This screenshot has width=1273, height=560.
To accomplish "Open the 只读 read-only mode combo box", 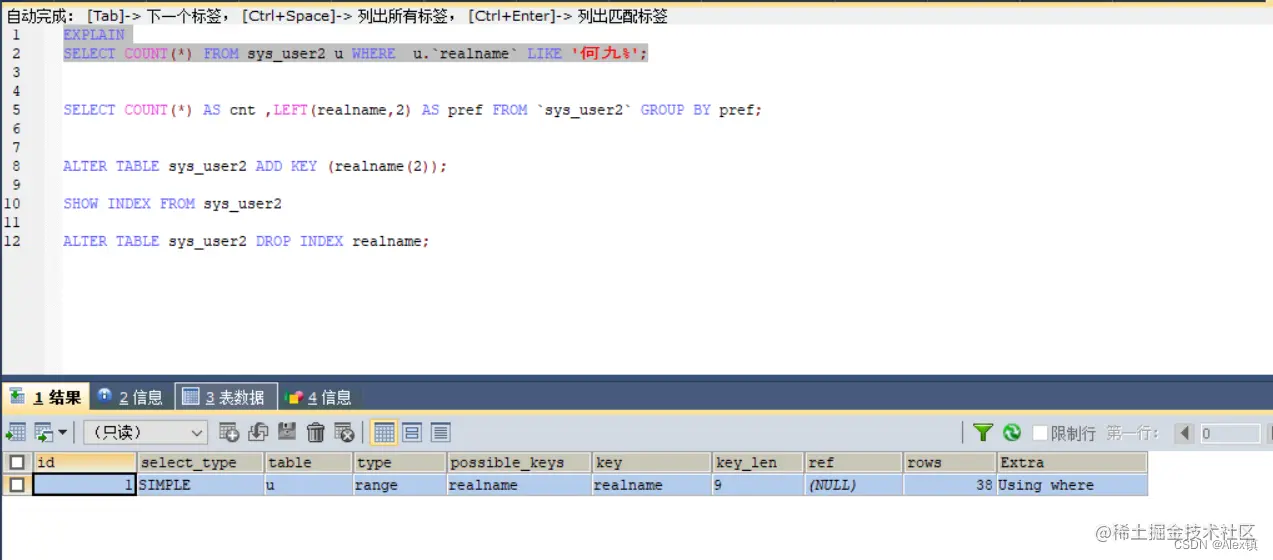I will (x=145, y=432).
